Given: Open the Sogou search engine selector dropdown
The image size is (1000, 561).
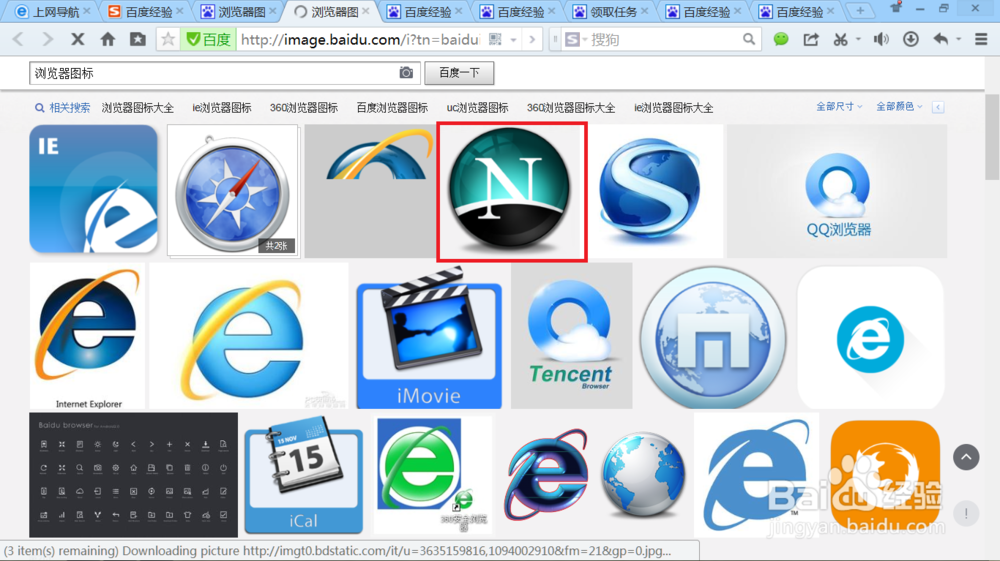Looking at the screenshot, I should tap(576, 40).
